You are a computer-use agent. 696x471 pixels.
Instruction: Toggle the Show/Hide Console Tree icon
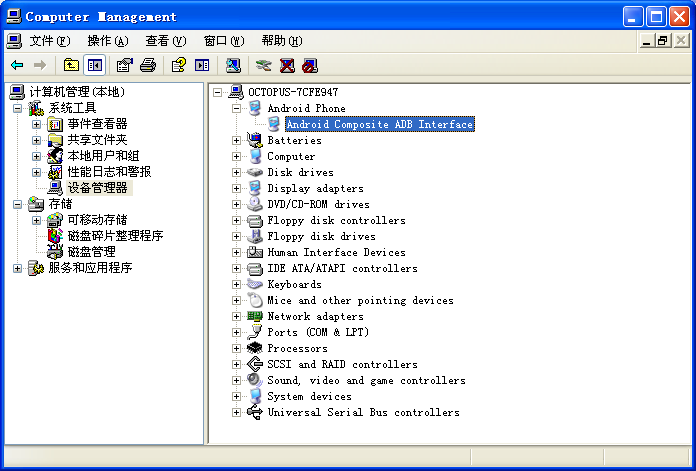coord(95,66)
